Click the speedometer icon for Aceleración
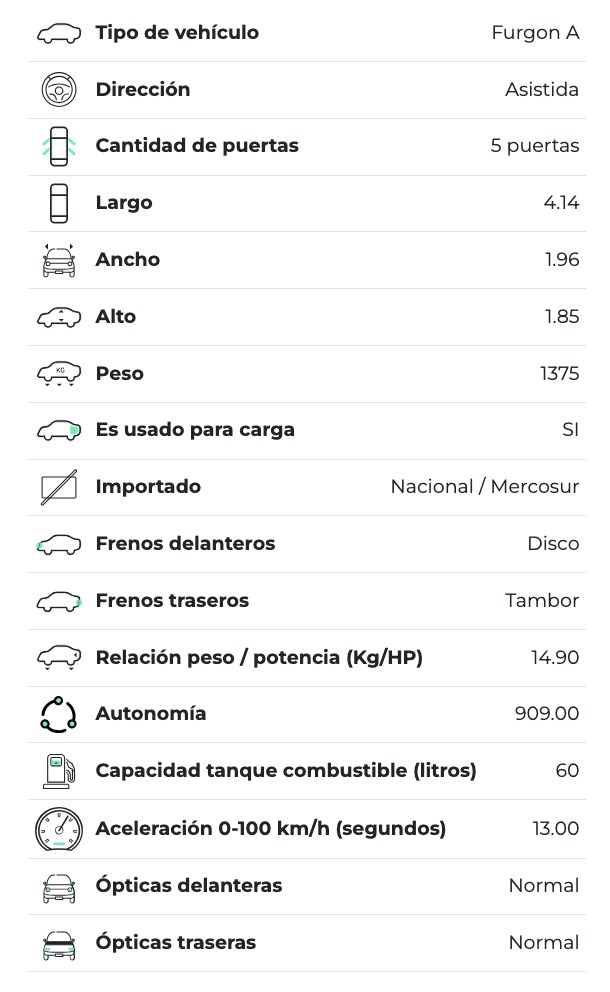The height and width of the screenshot is (992, 610). click(59, 829)
